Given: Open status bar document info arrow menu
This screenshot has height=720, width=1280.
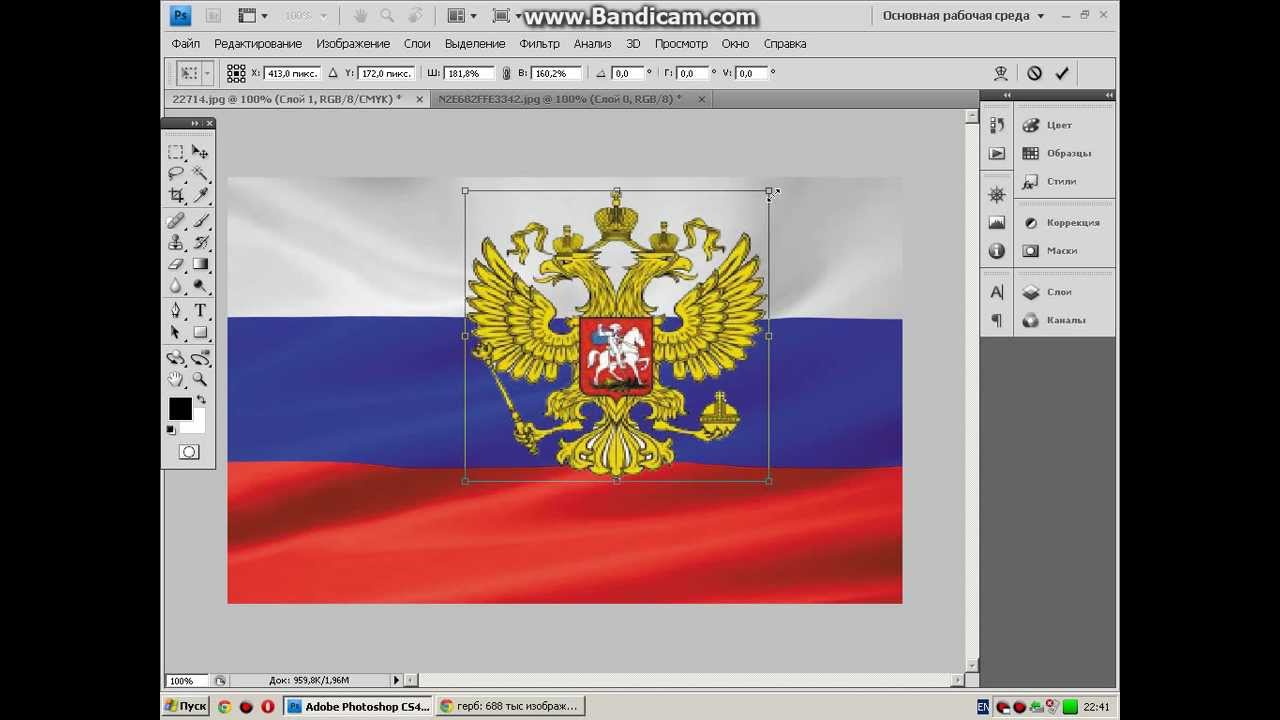Looking at the screenshot, I should (x=396, y=680).
